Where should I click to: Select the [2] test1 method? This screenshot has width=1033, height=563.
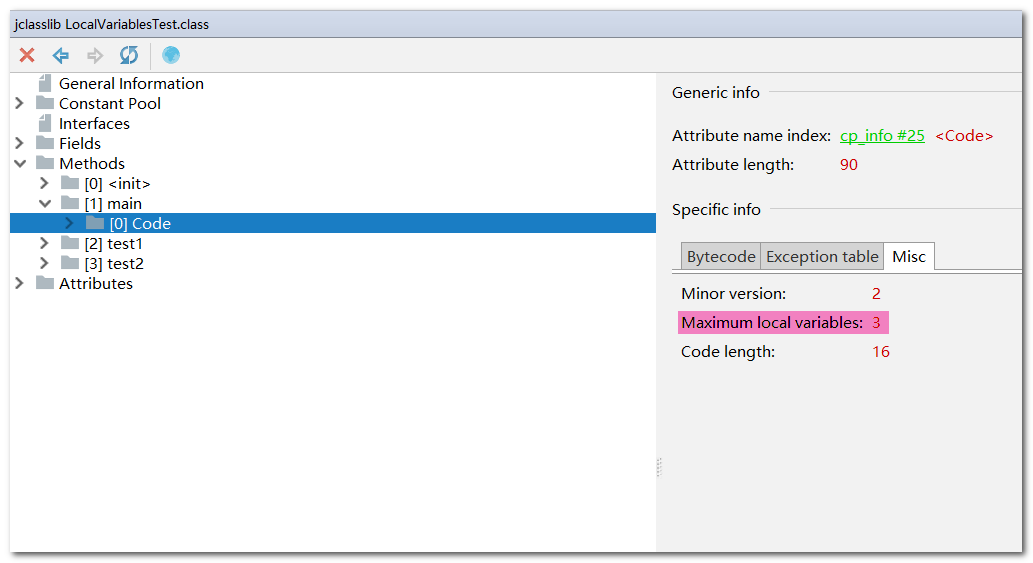point(113,244)
